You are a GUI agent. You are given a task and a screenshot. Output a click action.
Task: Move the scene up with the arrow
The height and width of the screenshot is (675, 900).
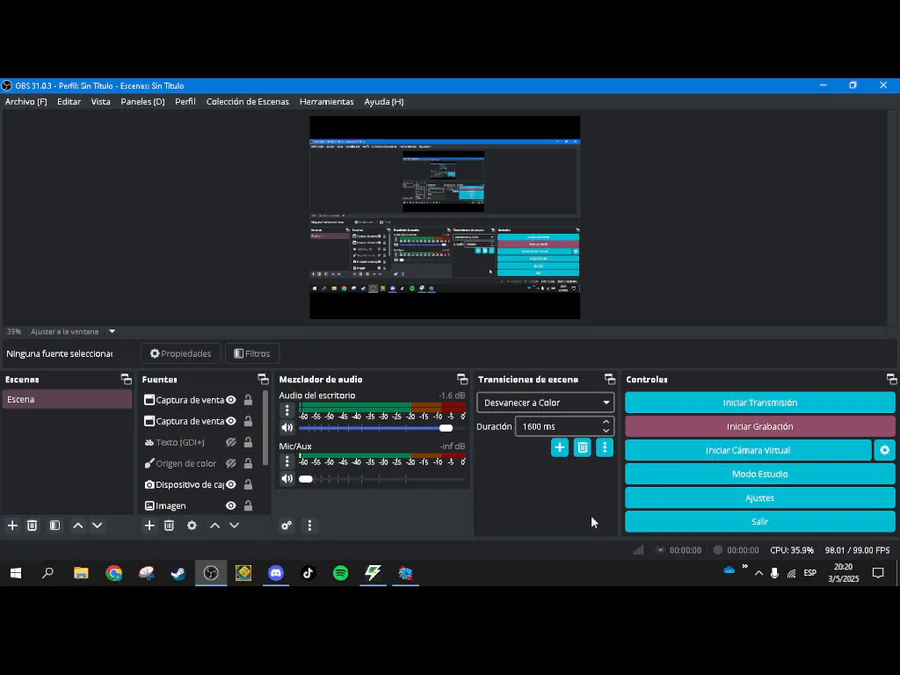78,525
